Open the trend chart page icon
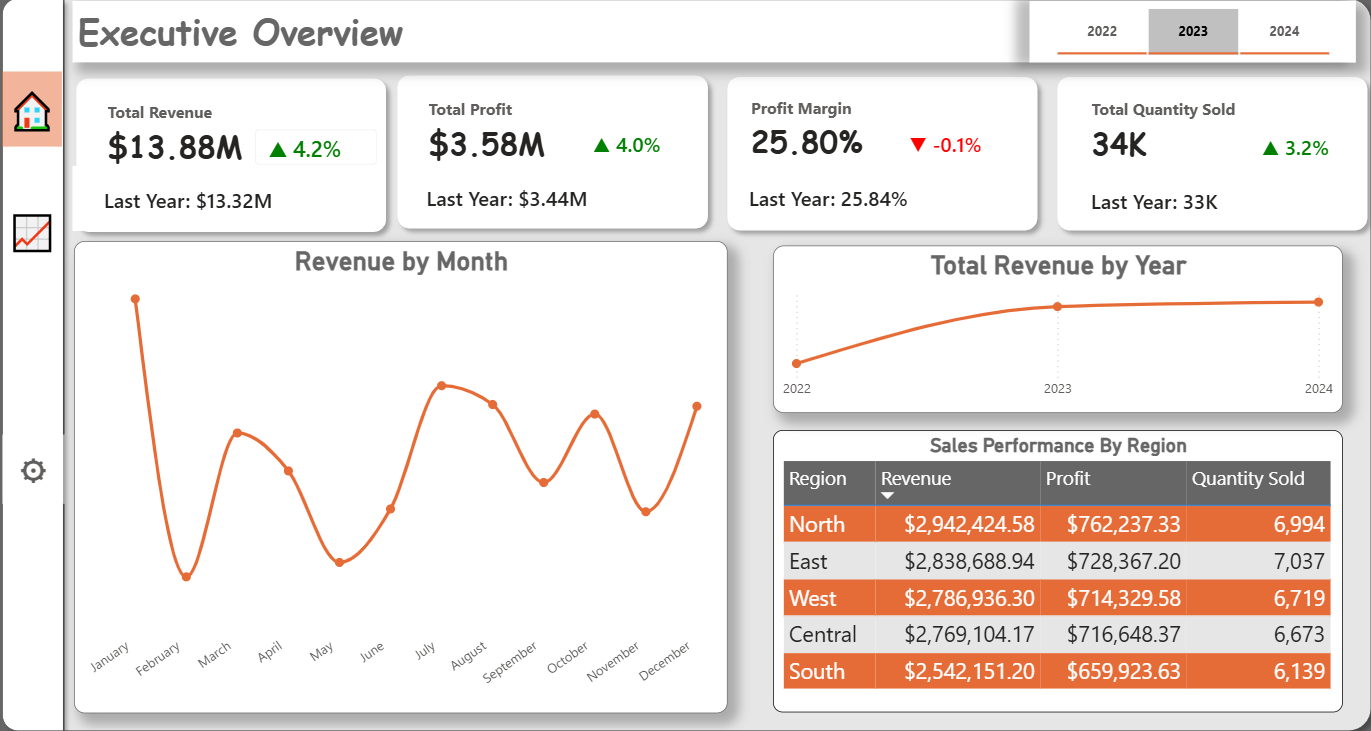 click(32, 233)
